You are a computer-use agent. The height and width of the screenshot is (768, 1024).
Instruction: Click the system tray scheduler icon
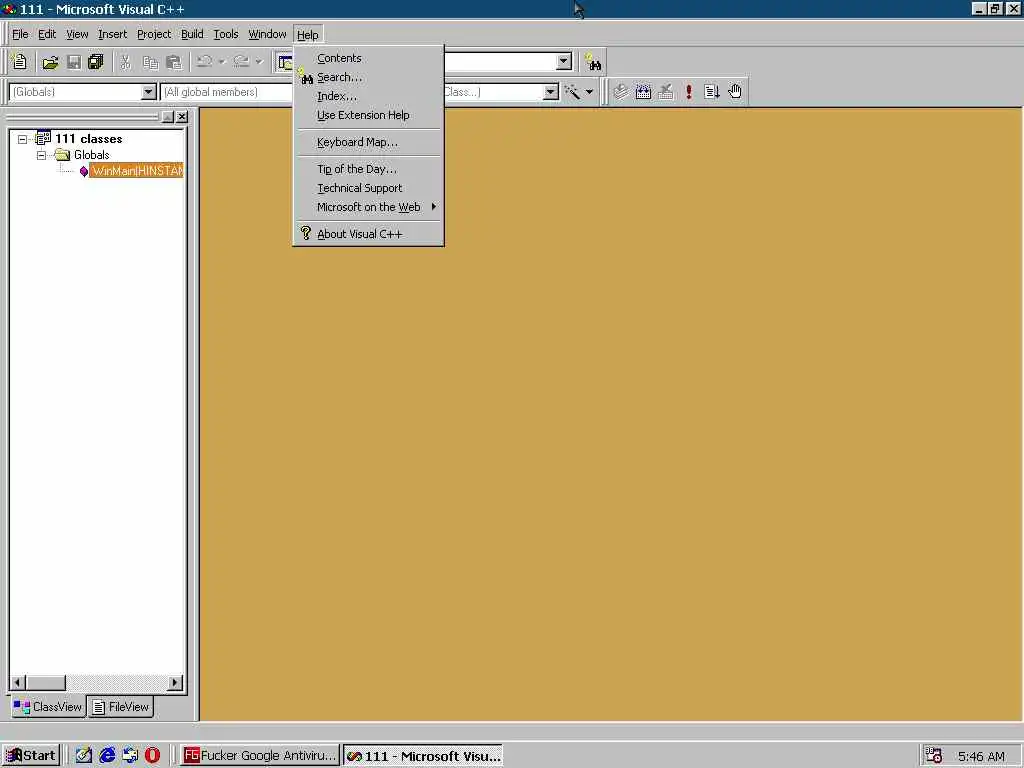(934, 756)
